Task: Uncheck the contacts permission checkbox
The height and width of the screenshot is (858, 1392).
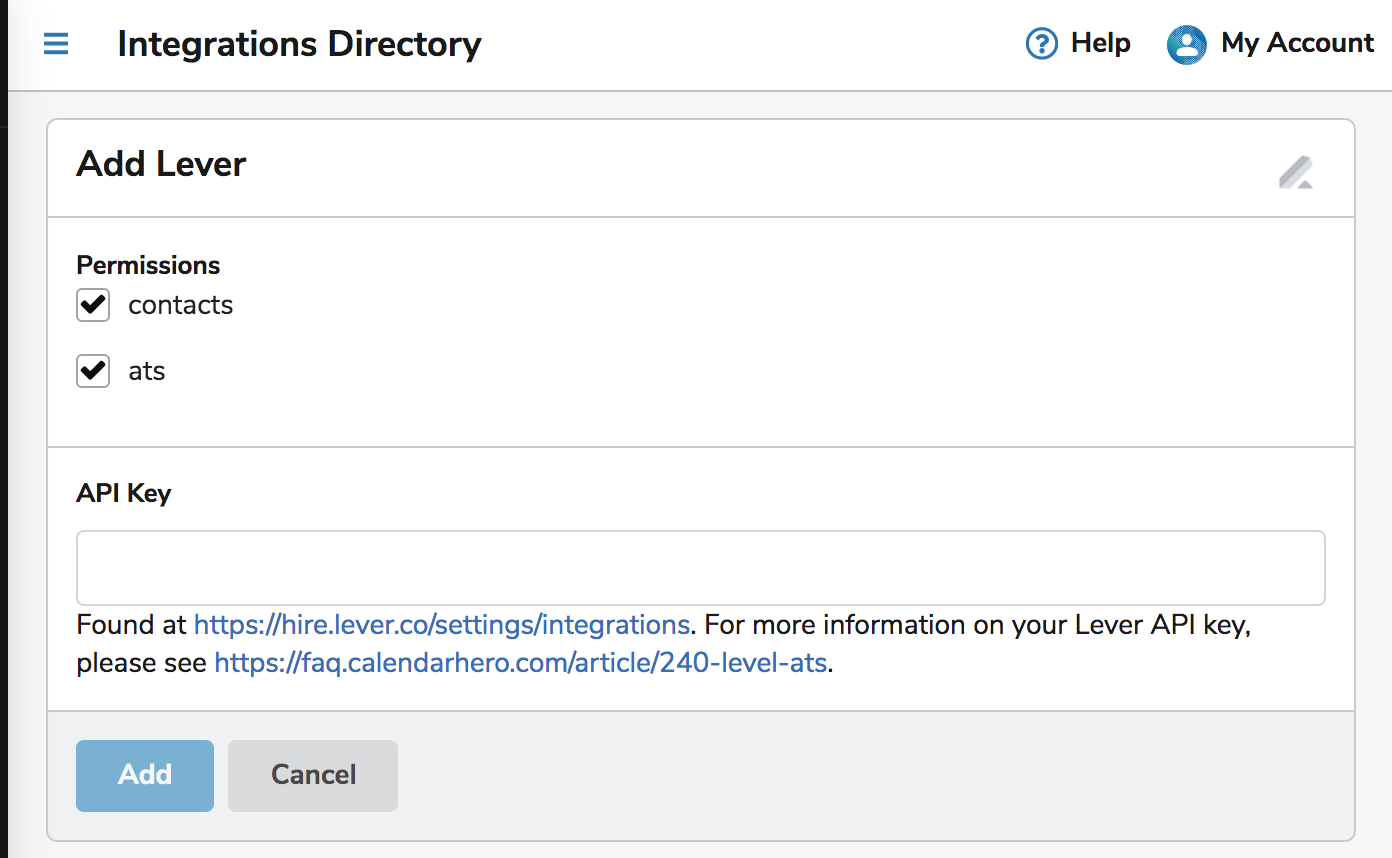Action: pyautogui.click(x=93, y=305)
